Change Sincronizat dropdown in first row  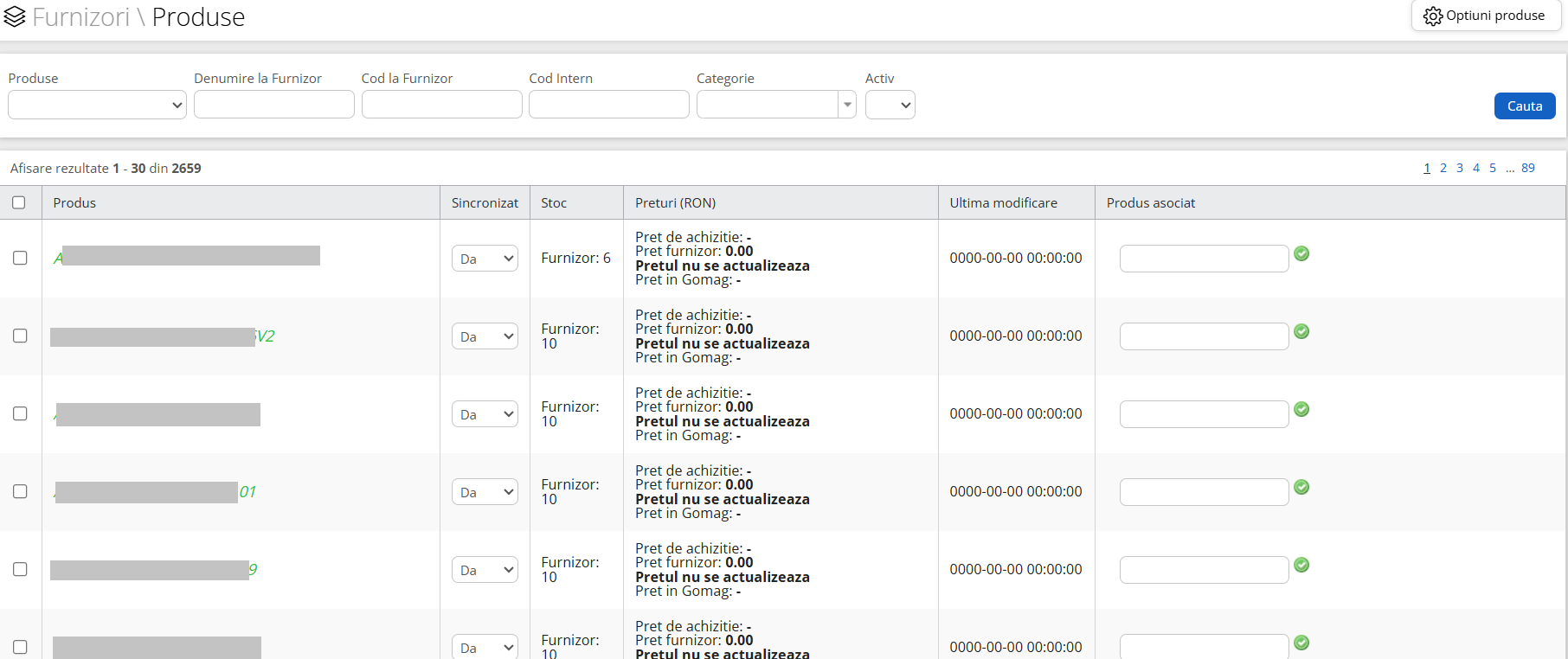485,259
